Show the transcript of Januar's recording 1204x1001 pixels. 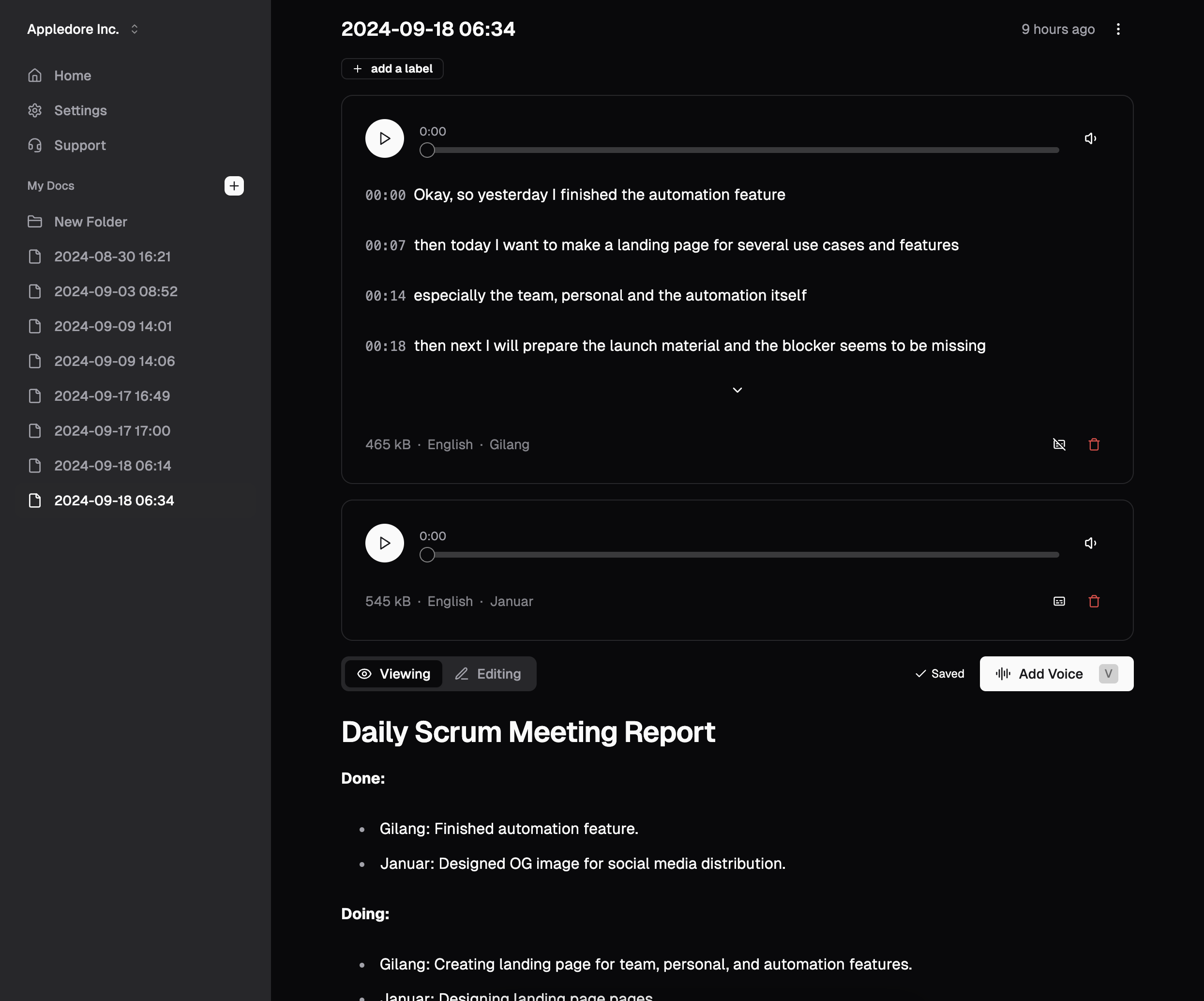click(1059, 601)
